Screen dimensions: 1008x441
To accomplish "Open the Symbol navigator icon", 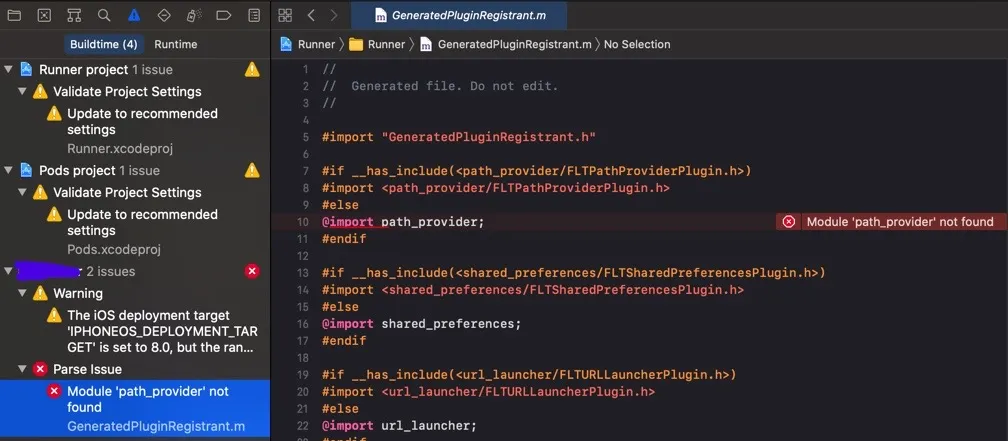I will pos(74,15).
